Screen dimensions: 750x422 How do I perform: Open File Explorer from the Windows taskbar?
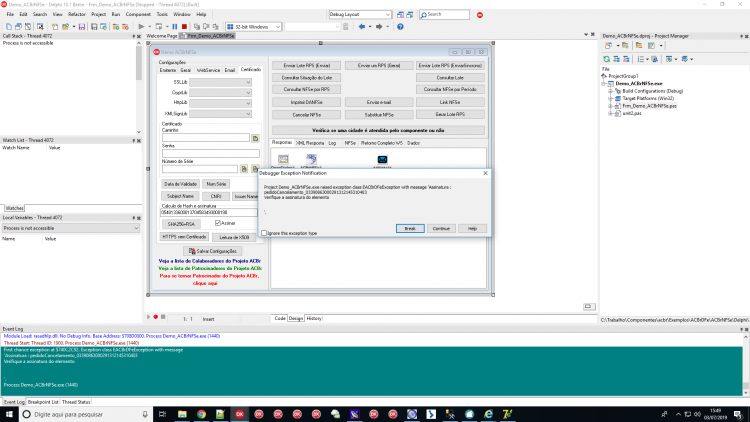tap(182, 414)
